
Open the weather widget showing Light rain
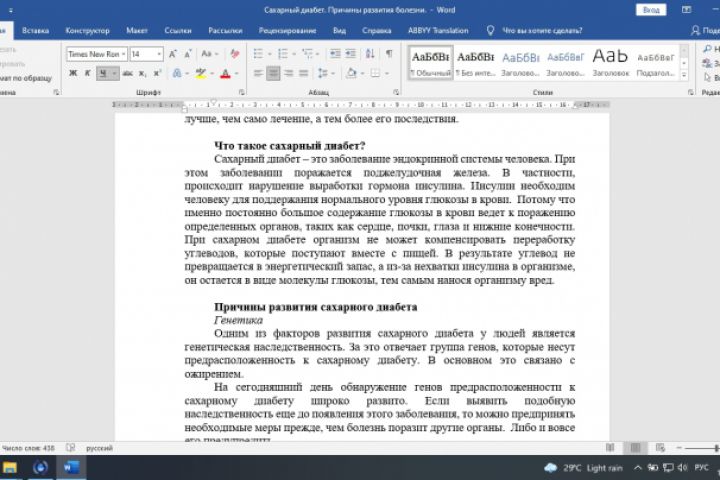583,468
